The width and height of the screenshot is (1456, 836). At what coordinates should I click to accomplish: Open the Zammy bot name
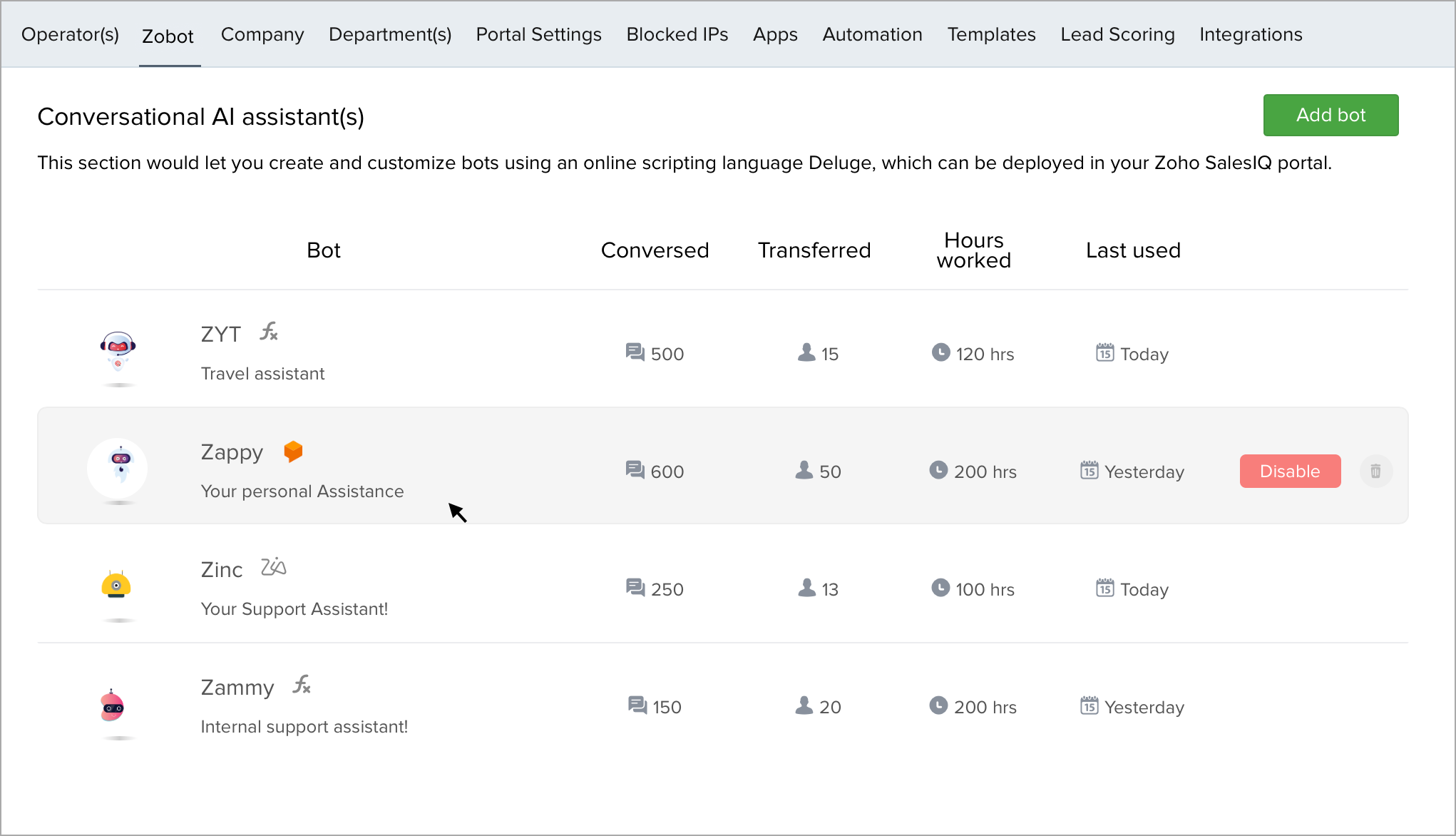click(x=237, y=688)
